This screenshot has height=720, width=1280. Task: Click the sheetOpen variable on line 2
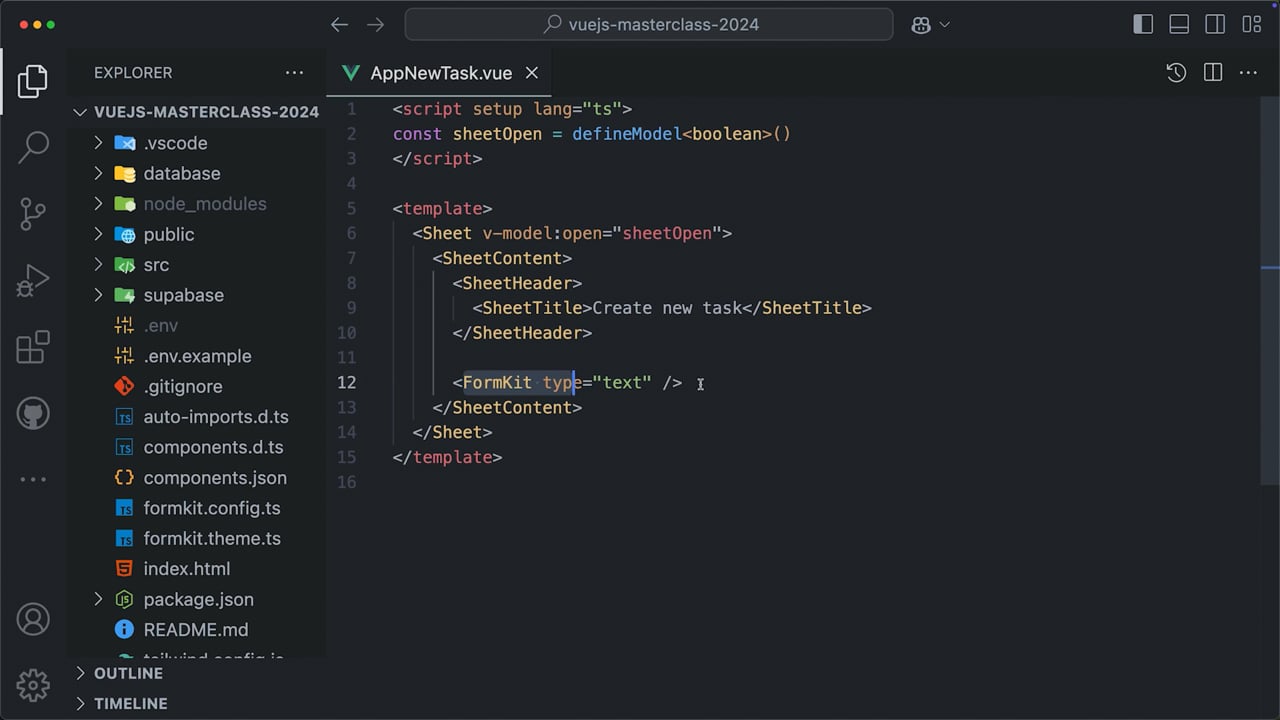pyautogui.click(x=497, y=133)
